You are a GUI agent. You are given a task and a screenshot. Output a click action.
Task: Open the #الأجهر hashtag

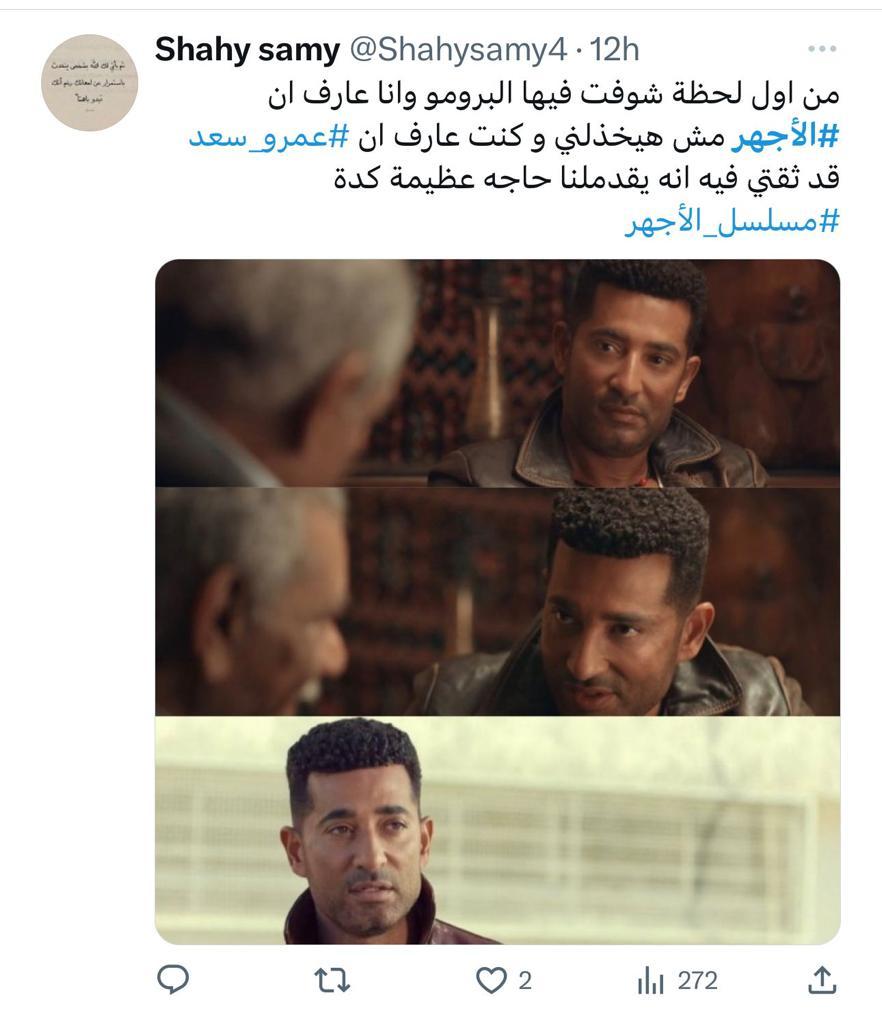pyautogui.click(x=785, y=137)
